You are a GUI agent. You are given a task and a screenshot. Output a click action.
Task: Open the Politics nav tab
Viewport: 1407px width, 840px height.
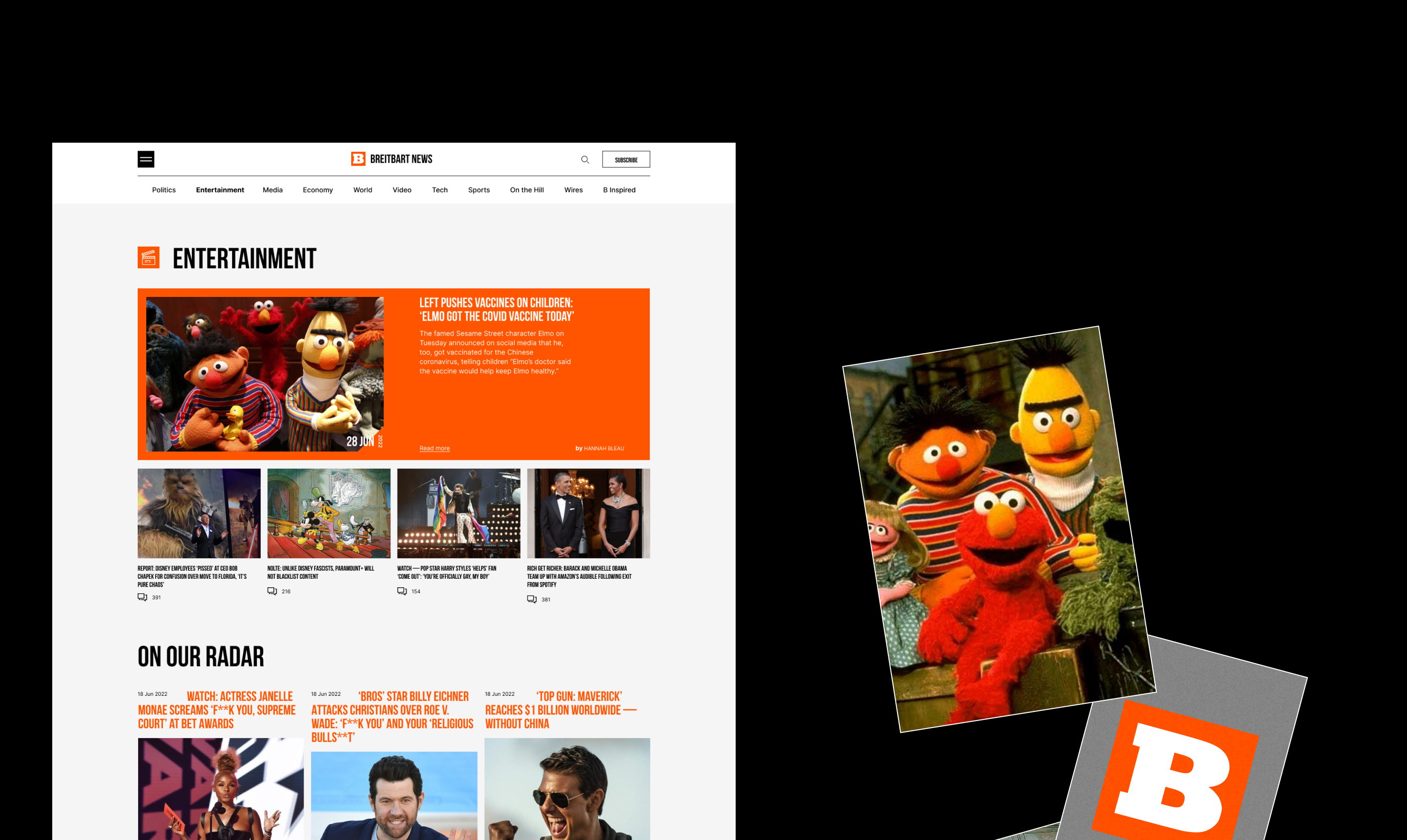164,190
